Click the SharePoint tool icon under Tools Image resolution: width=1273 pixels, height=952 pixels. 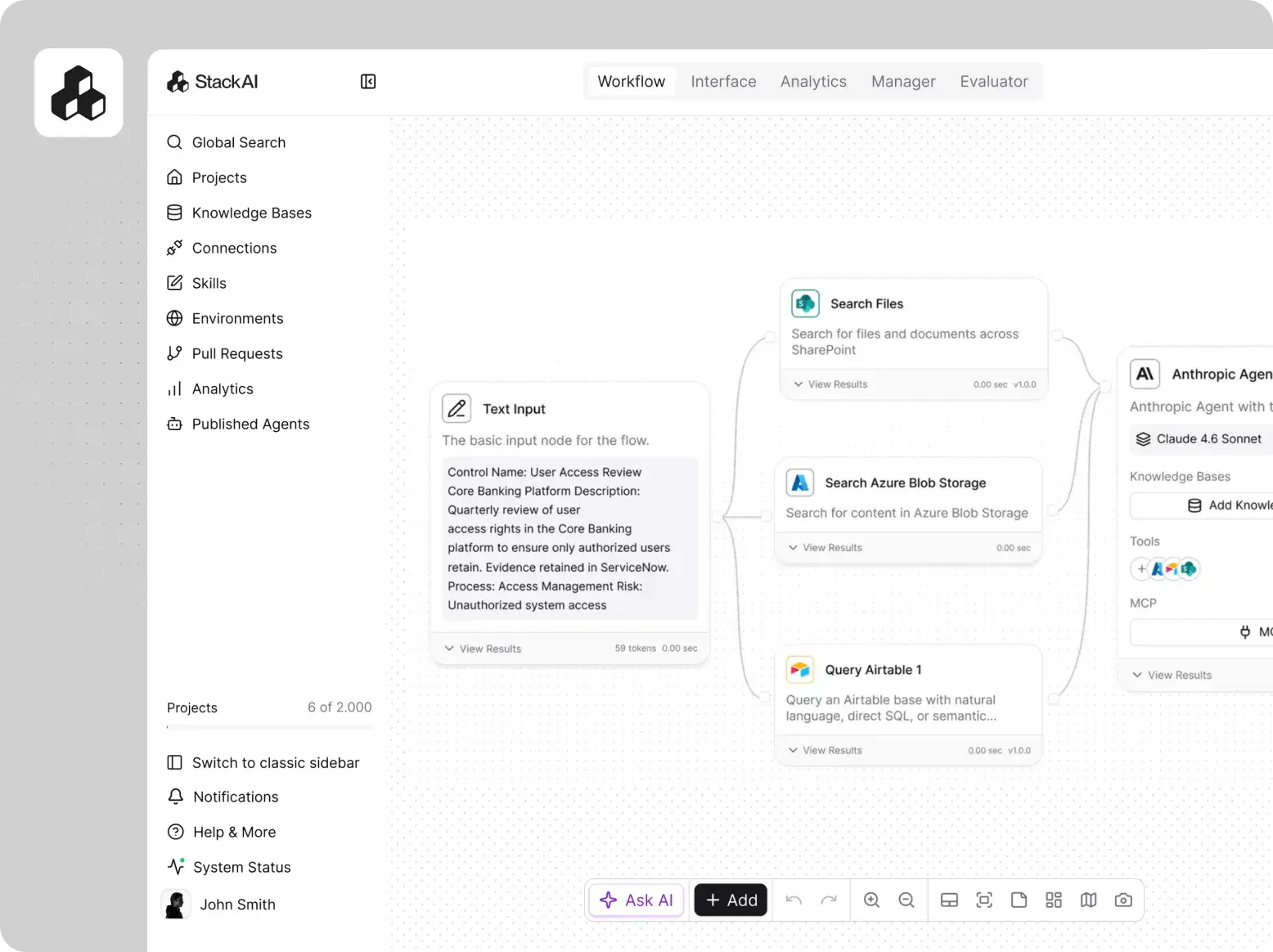(1189, 568)
